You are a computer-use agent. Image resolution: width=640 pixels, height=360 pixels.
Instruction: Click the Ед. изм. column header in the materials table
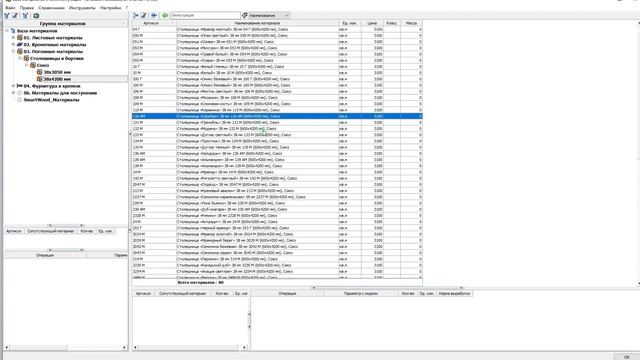(350, 23)
